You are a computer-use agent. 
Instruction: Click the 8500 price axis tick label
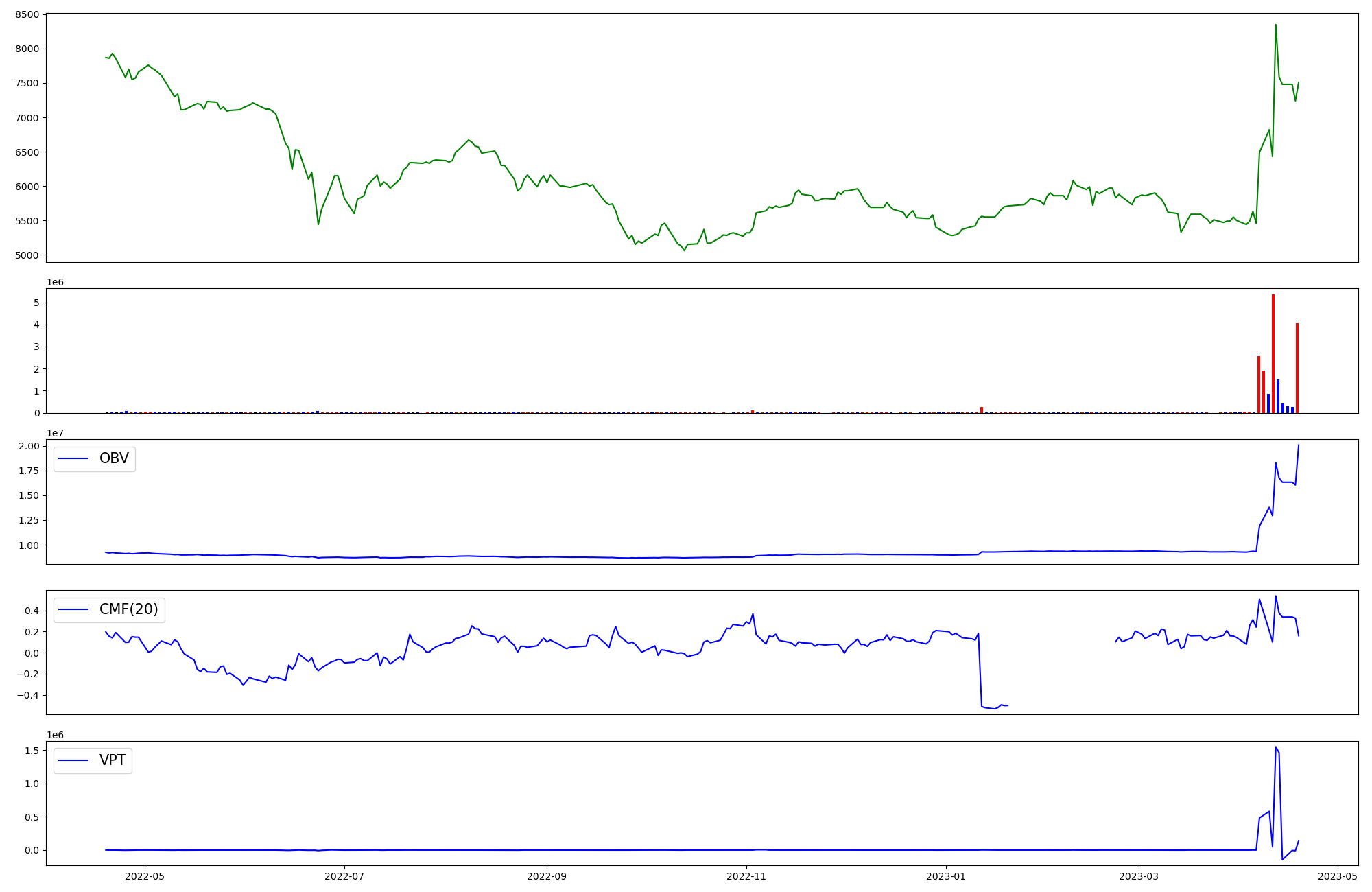[29, 14]
